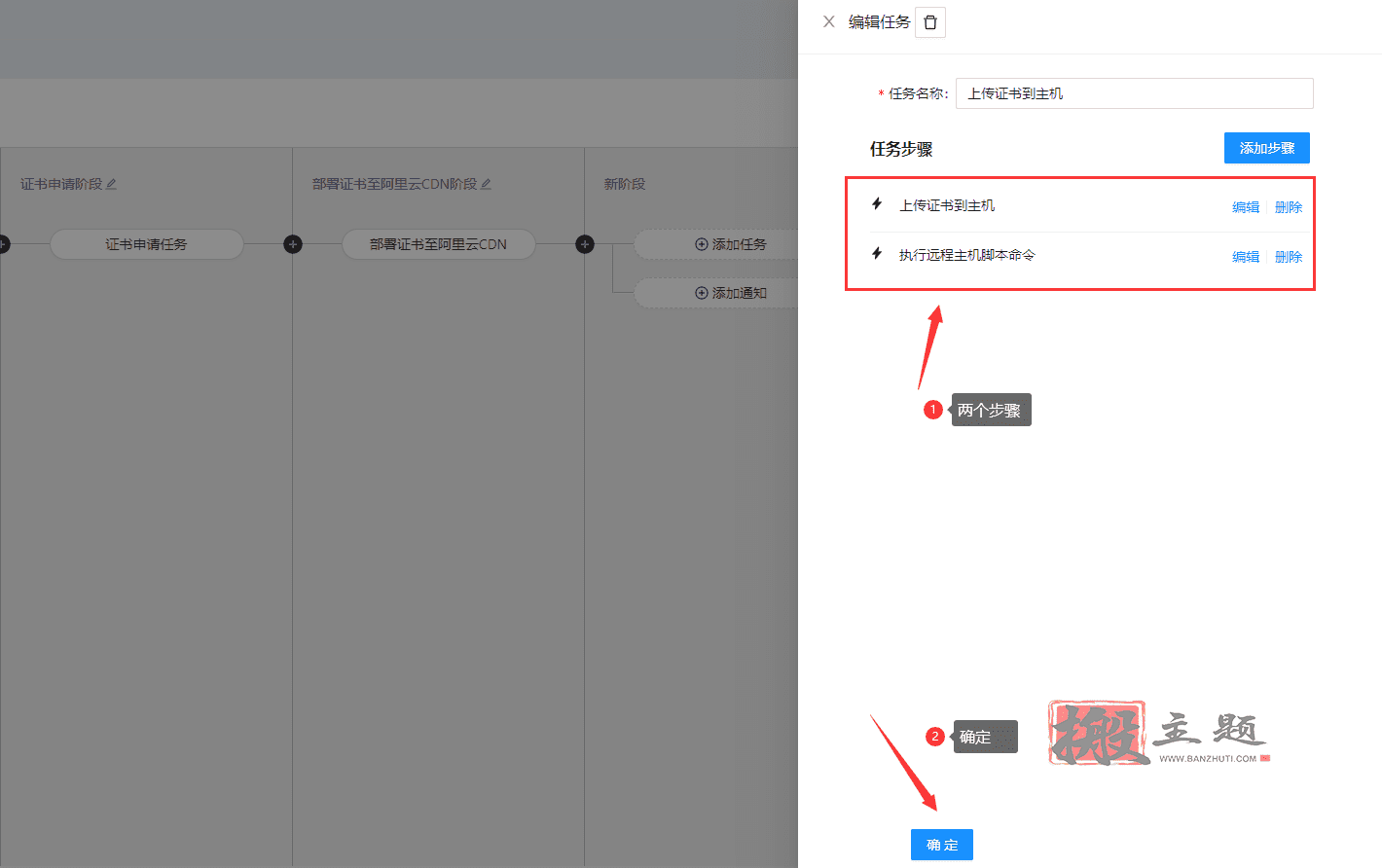Screen dimensions: 1382x868
Task: Delete task using the trash can icon
Action: [930, 22]
